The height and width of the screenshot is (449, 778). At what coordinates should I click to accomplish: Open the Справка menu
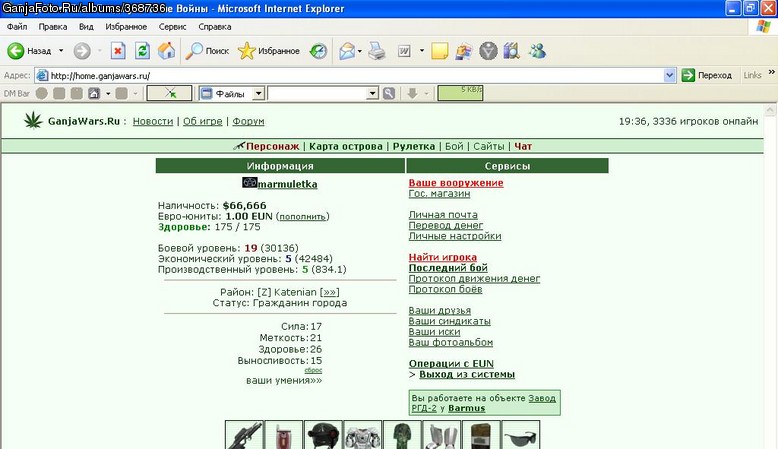coord(215,27)
